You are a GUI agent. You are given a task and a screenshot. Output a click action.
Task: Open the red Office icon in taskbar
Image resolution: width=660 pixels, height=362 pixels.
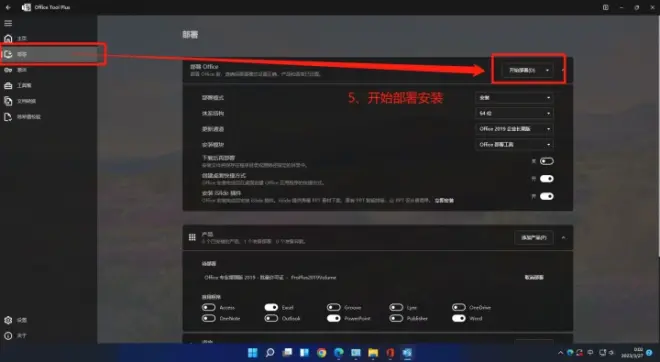tap(390, 353)
